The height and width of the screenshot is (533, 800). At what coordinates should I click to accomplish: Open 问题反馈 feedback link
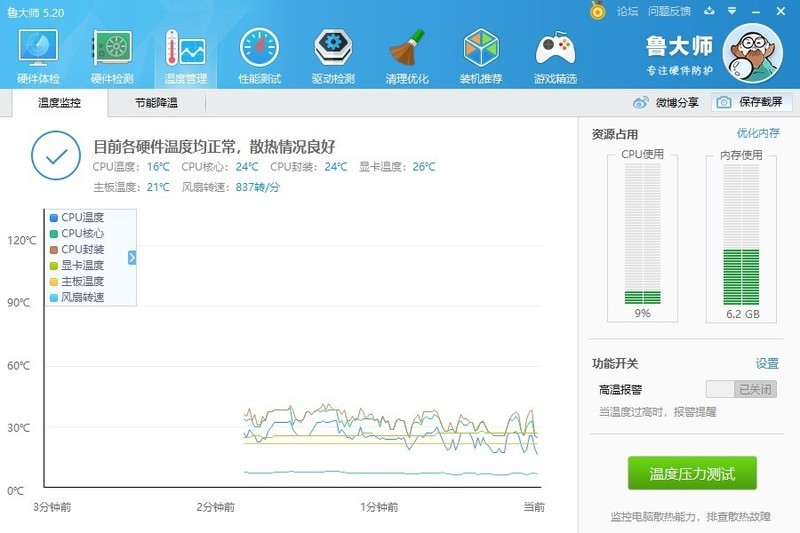pyautogui.click(x=669, y=11)
